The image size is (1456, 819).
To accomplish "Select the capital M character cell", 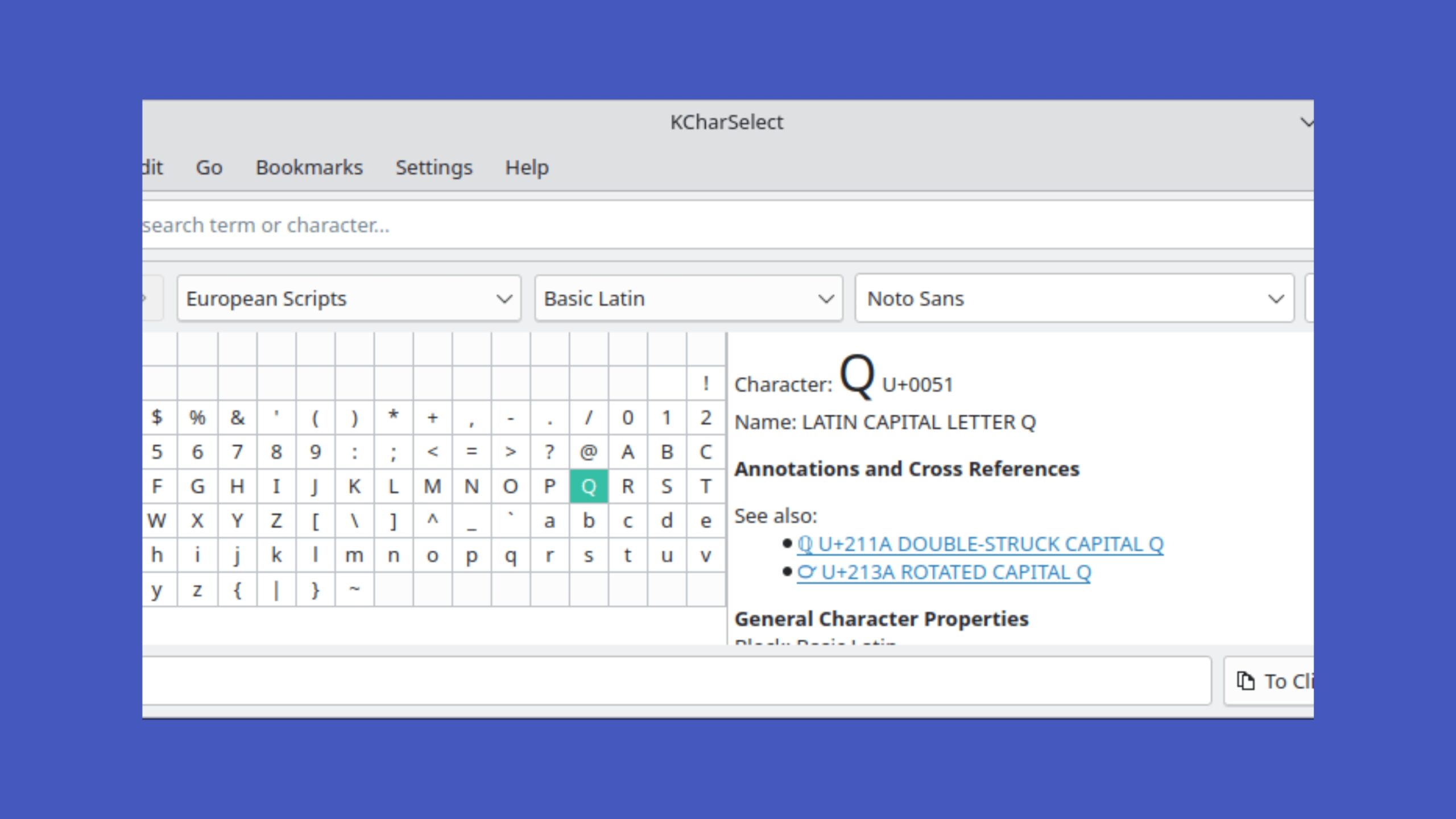I will (x=432, y=486).
